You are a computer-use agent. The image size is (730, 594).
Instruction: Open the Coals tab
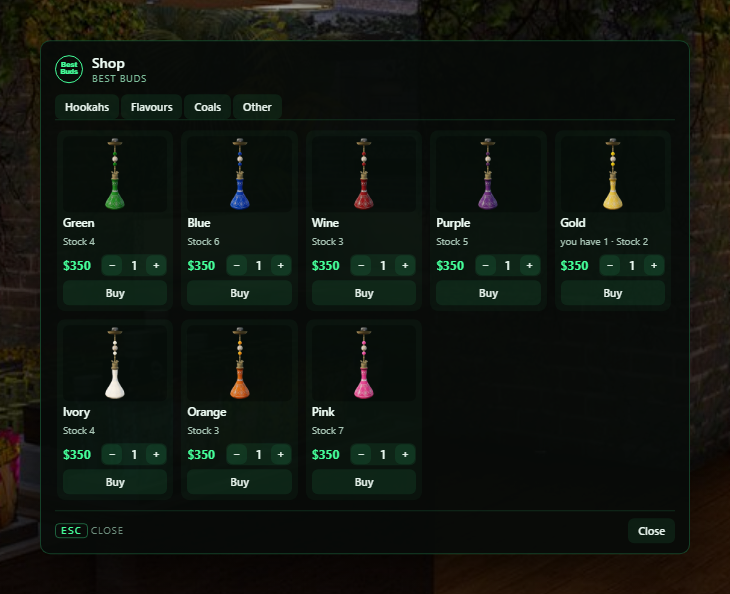[208, 107]
